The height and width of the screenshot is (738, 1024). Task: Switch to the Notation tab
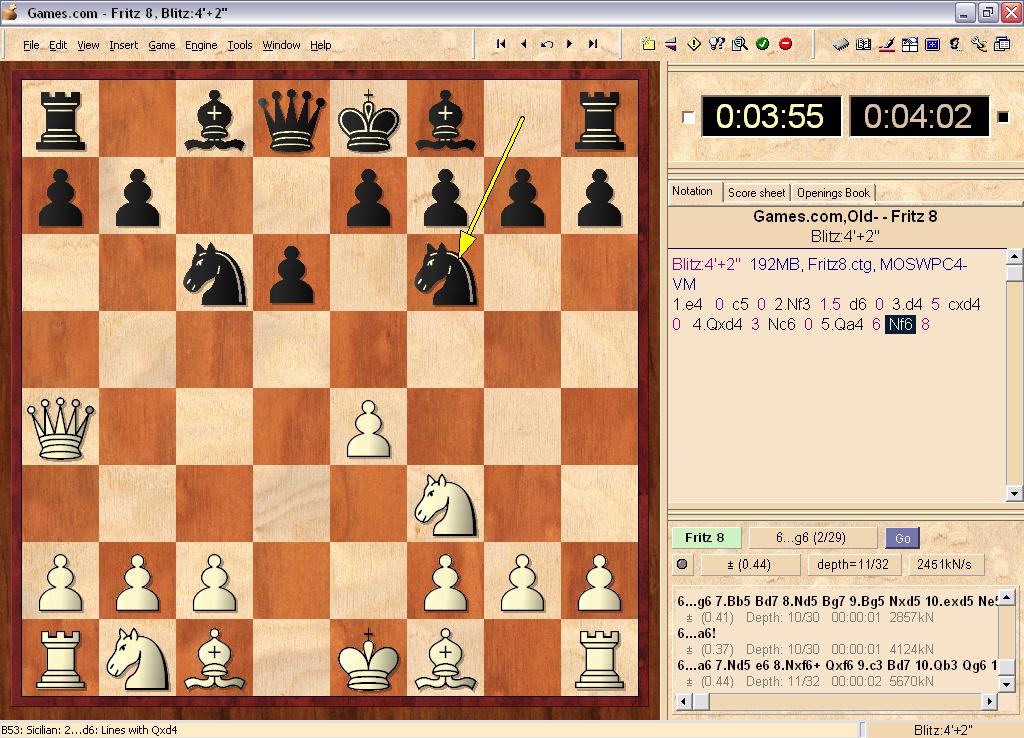692,191
